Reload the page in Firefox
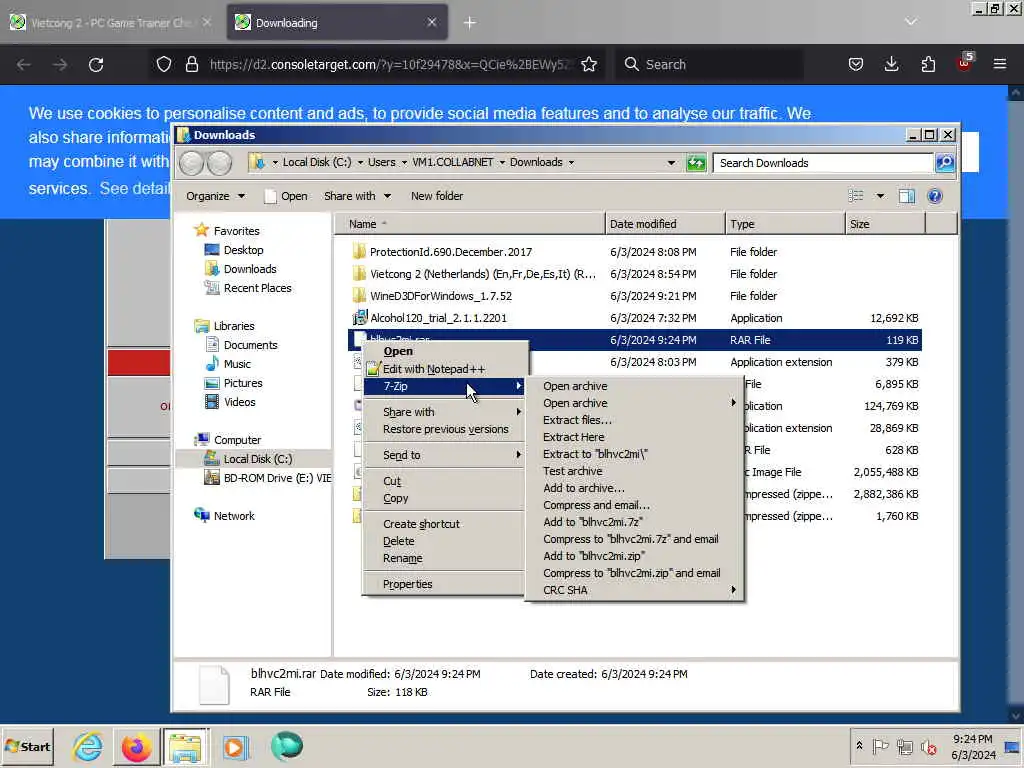This screenshot has height=768, width=1024. (96, 65)
